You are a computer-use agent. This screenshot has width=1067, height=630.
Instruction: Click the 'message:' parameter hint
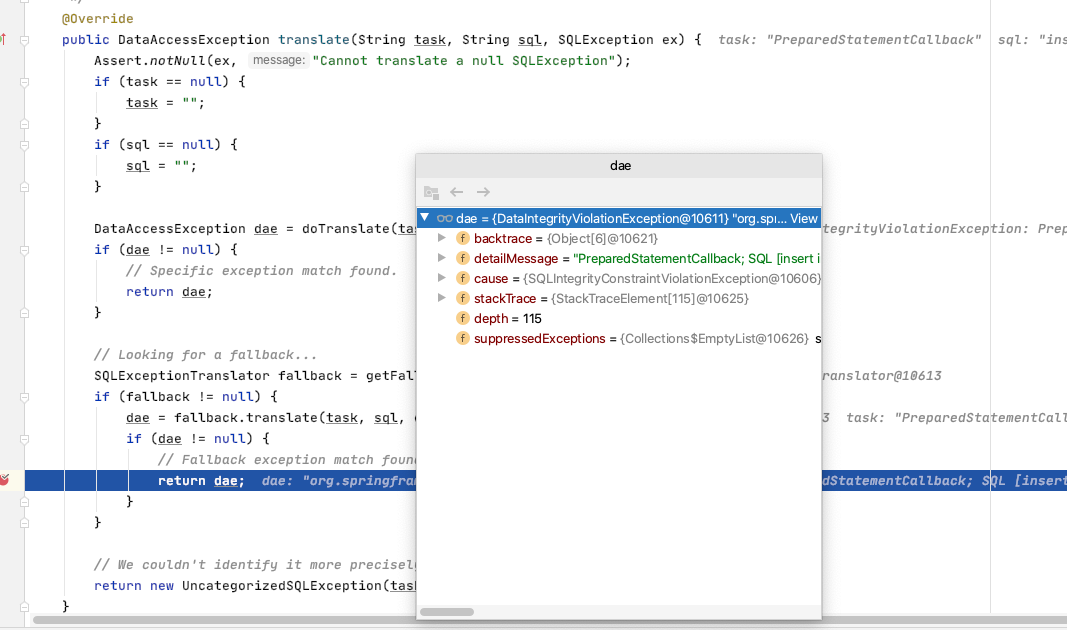tap(279, 61)
